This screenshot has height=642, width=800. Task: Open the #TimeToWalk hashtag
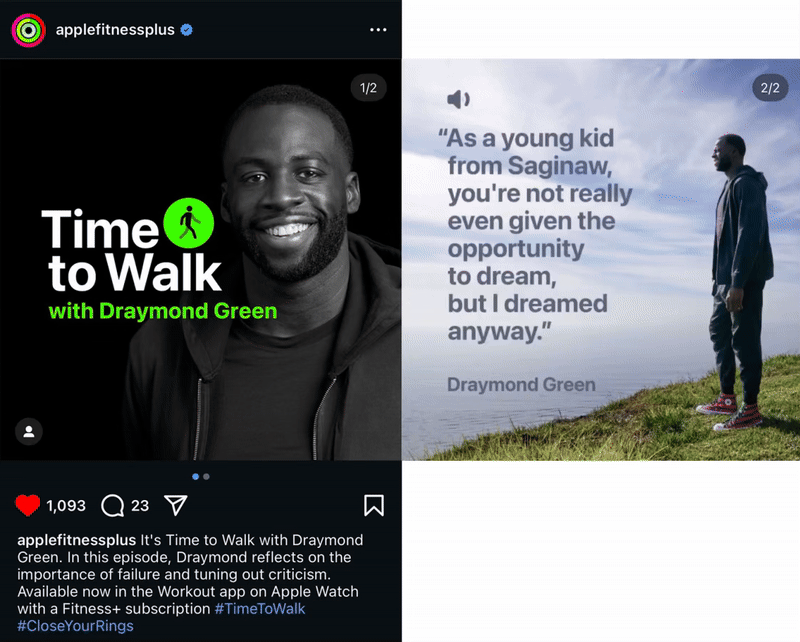pos(260,609)
